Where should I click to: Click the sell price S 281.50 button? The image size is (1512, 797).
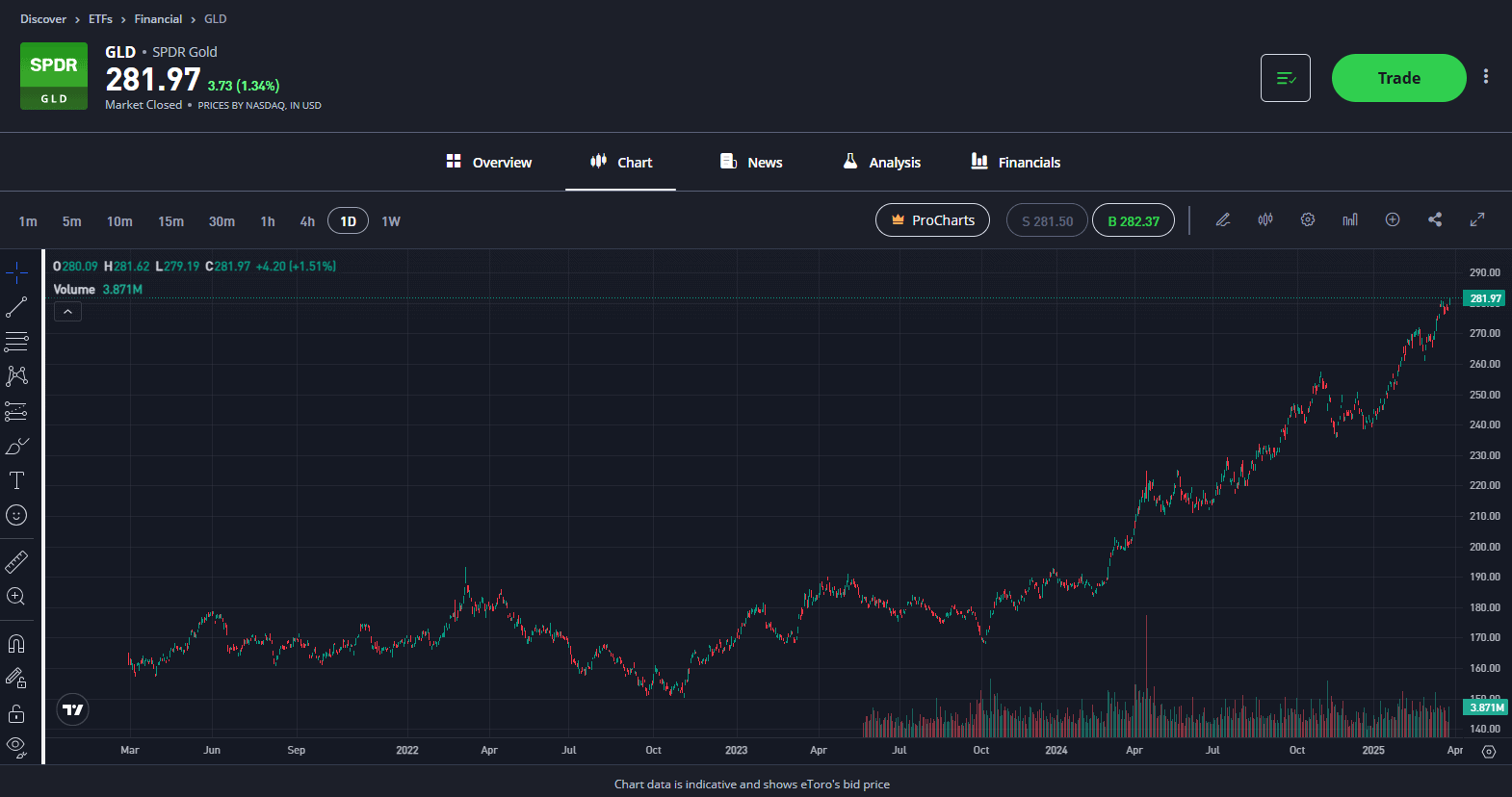(1047, 220)
